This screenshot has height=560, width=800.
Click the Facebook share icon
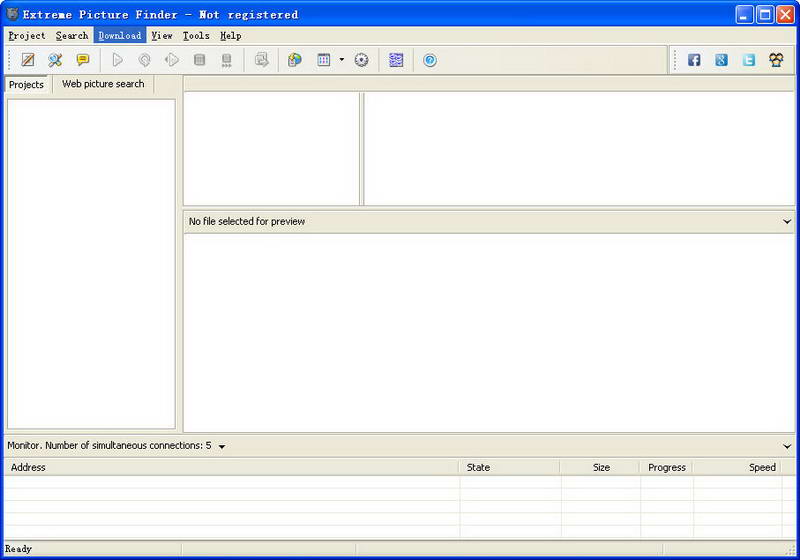point(694,60)
